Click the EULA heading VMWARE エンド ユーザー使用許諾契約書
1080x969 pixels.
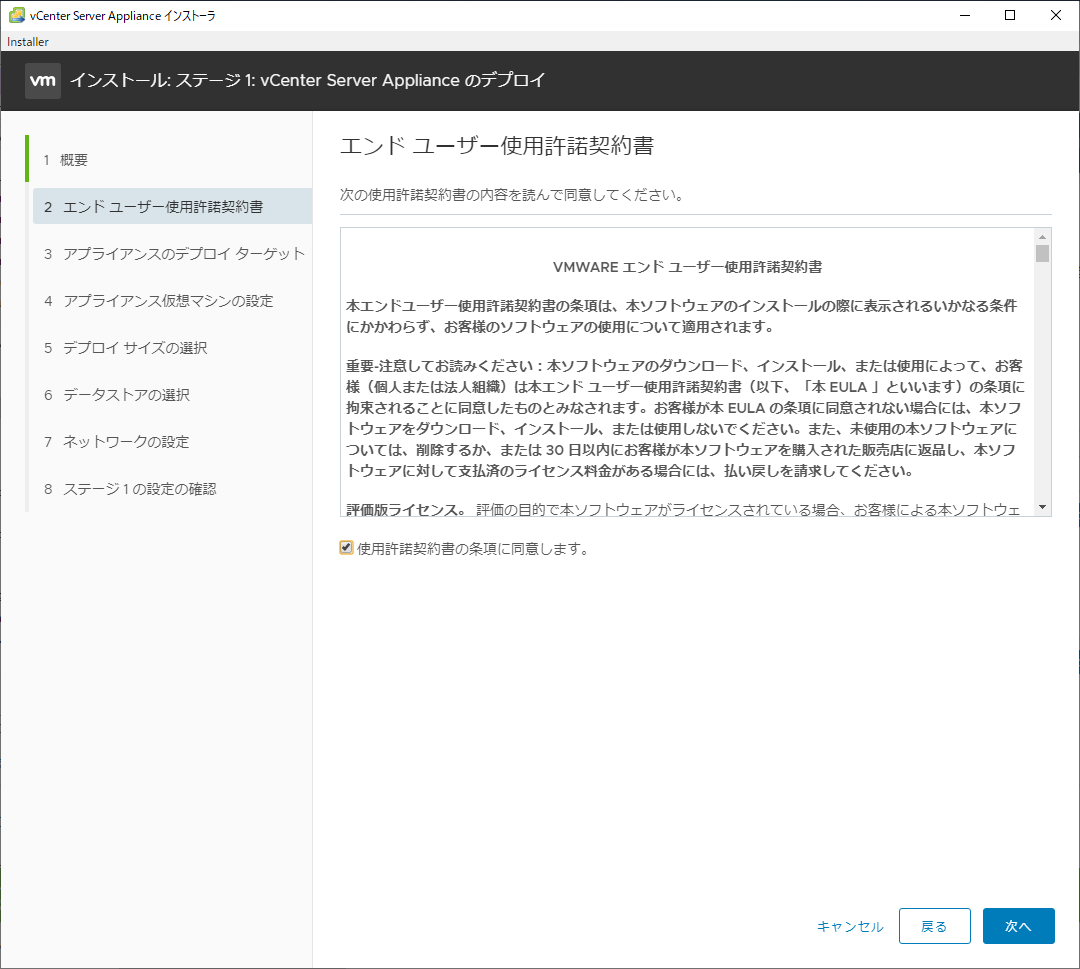pos(687,267)
